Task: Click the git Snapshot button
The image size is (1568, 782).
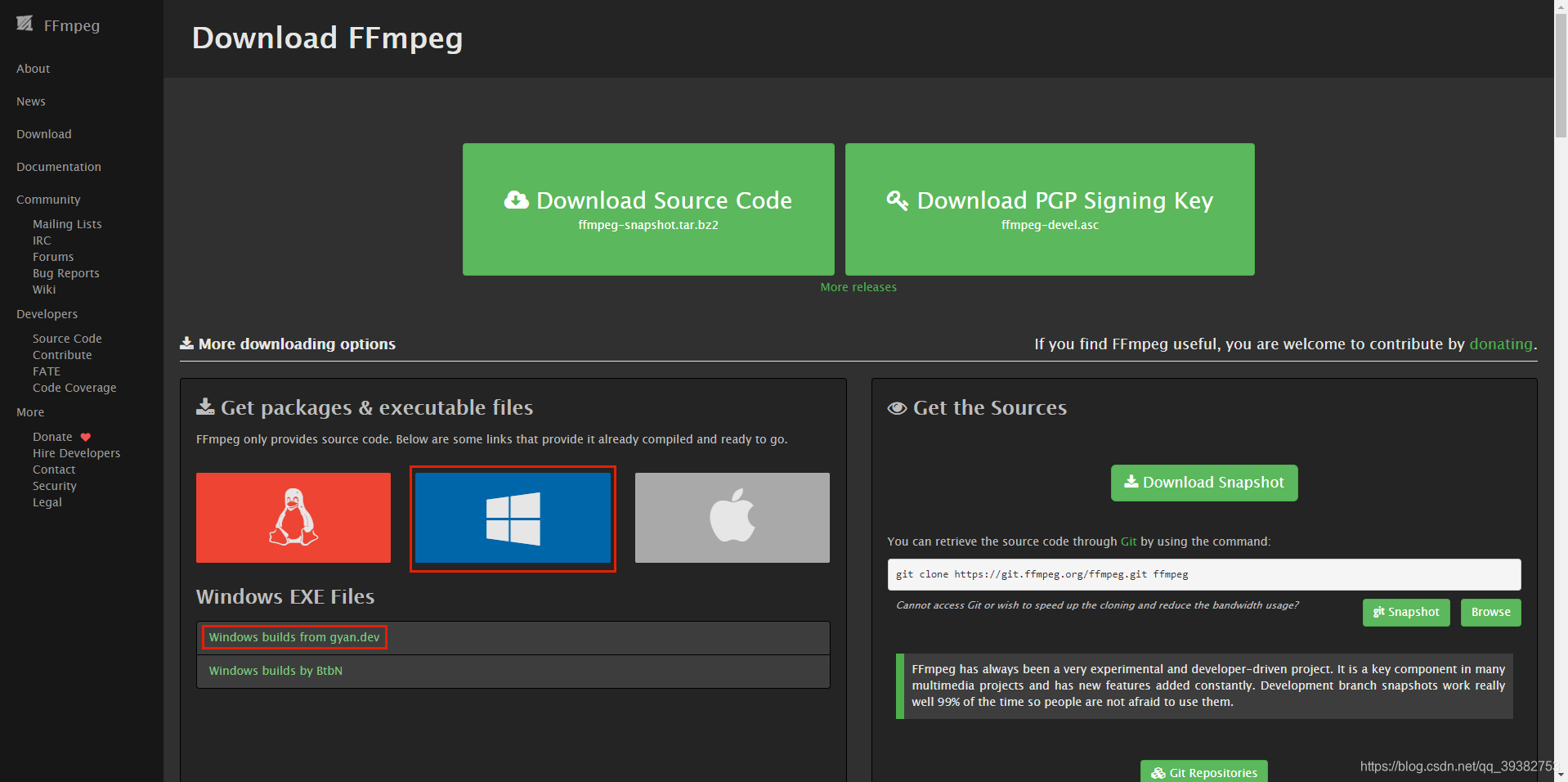Action: [x=1405, y=612]
